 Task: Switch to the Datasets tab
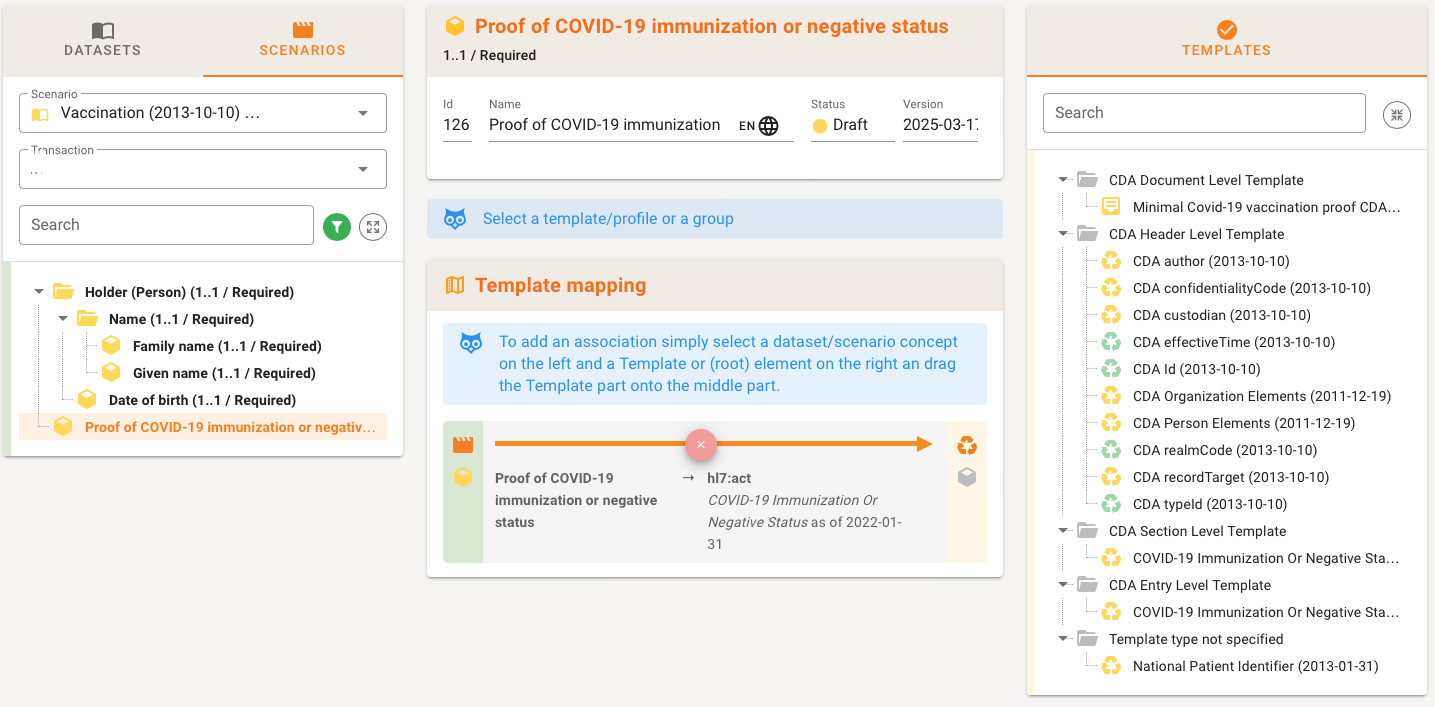102,40
